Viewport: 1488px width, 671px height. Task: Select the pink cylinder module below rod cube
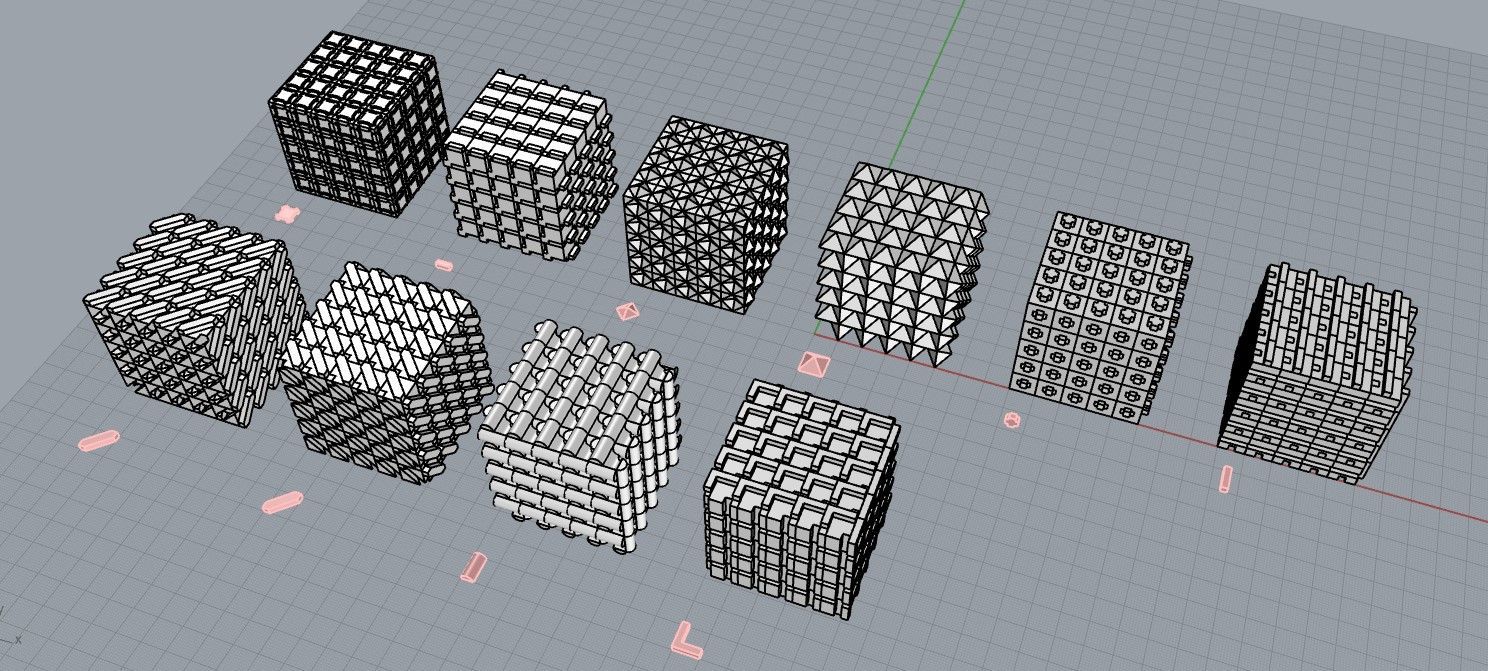coord(473,566)
